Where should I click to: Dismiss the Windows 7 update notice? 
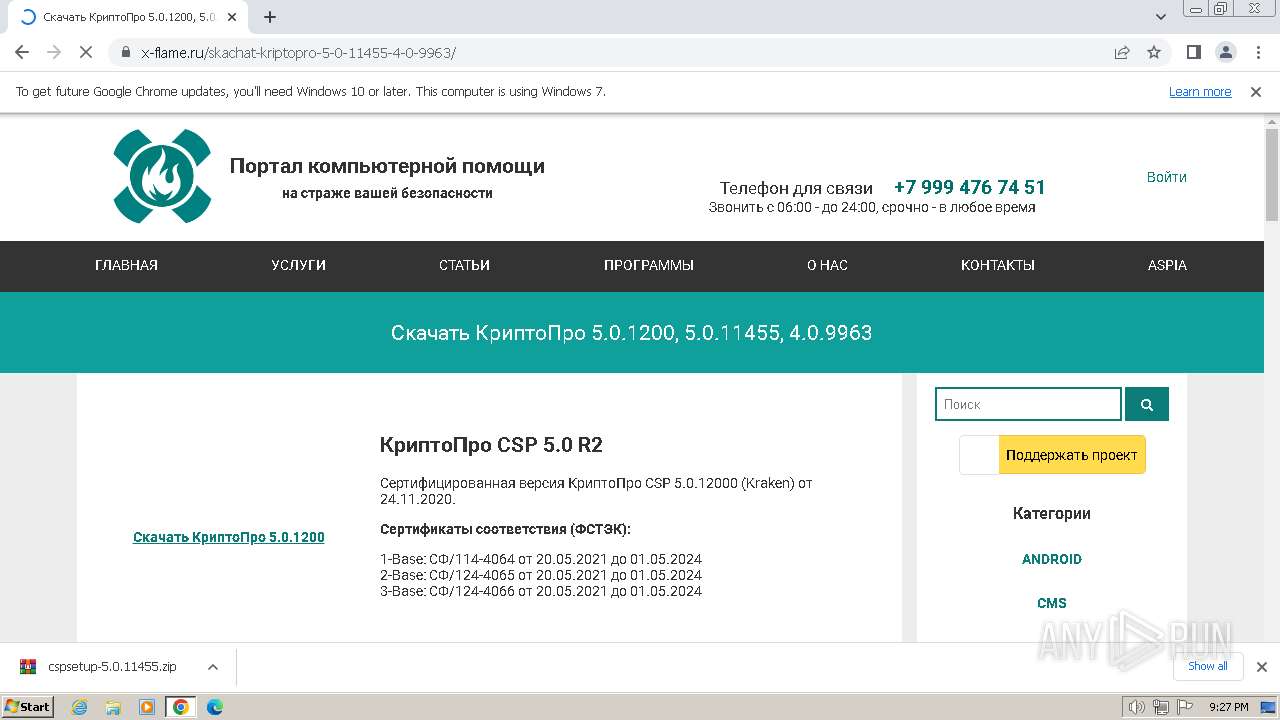[x=1256, y=92]
